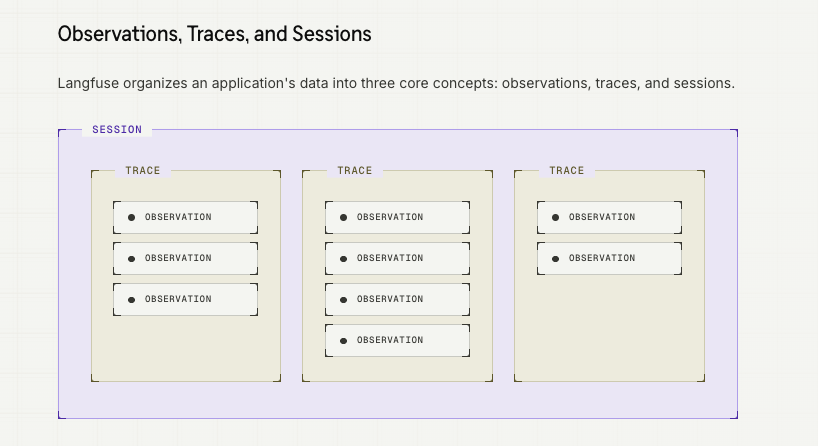Select the middle TRACE box label
Image resolution: width=818 pixels, height=446 pixels.
tap(355, 171)
